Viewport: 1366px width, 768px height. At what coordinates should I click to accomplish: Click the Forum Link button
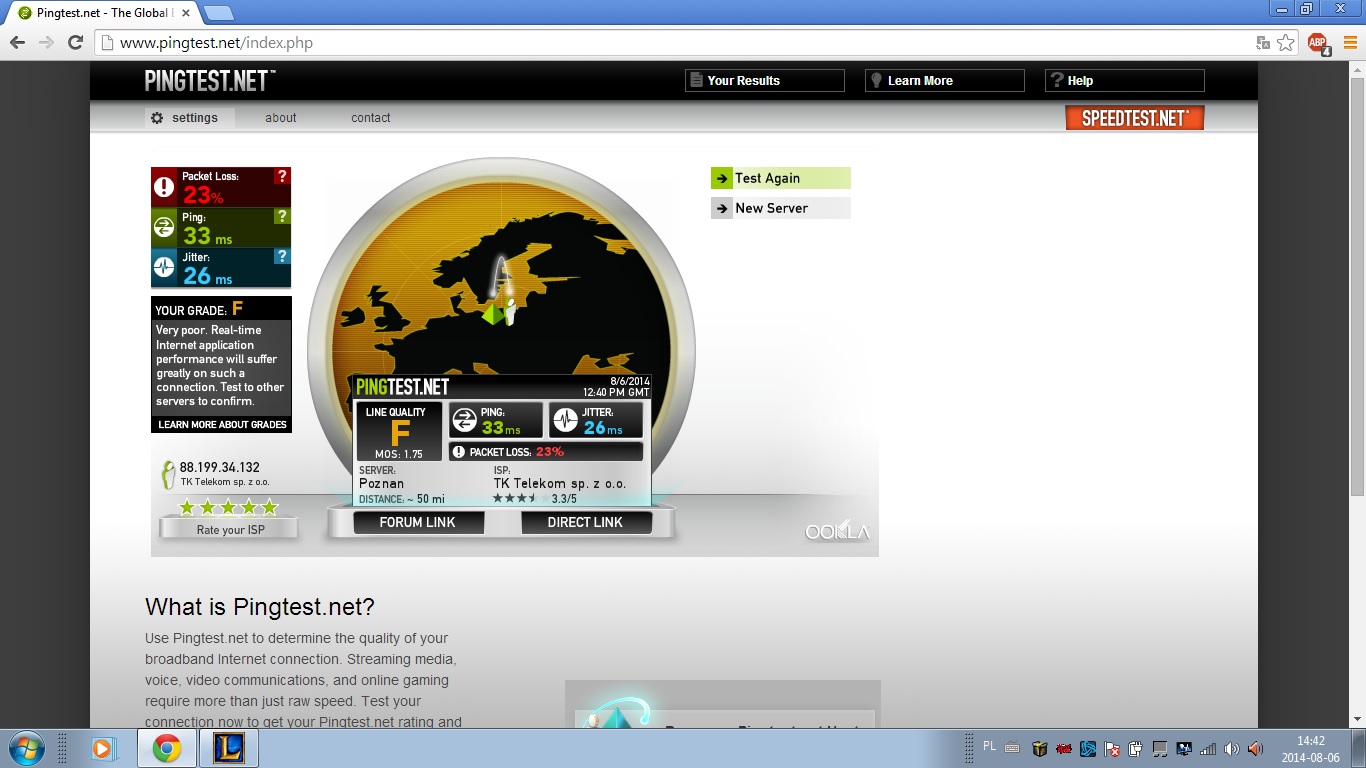coord(418,522)
